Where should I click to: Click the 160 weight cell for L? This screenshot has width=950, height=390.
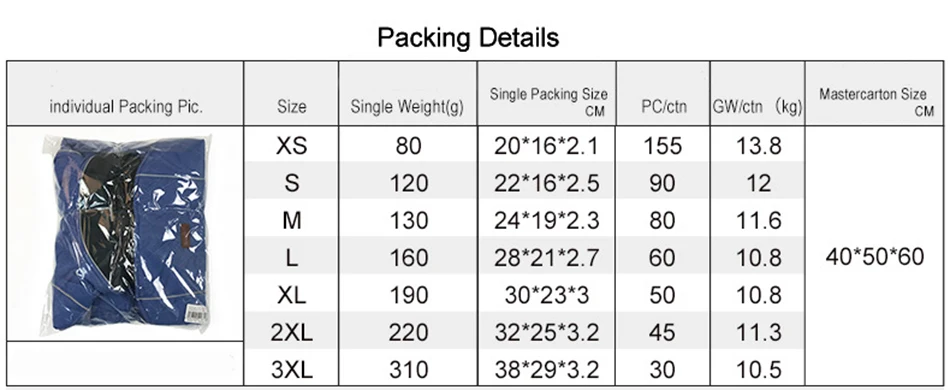408,258
